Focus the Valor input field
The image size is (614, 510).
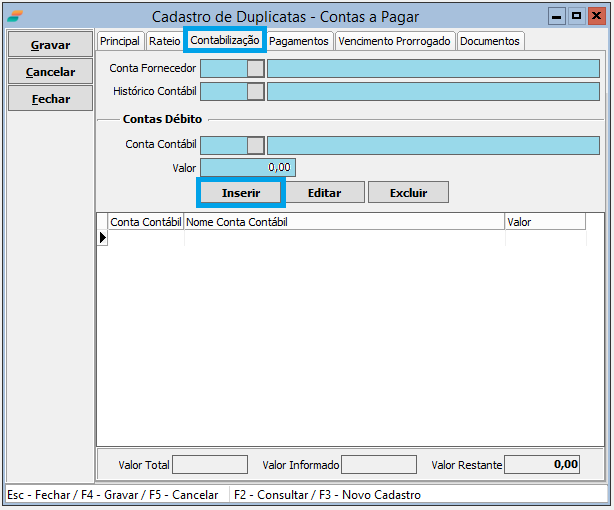click(248, 168)
